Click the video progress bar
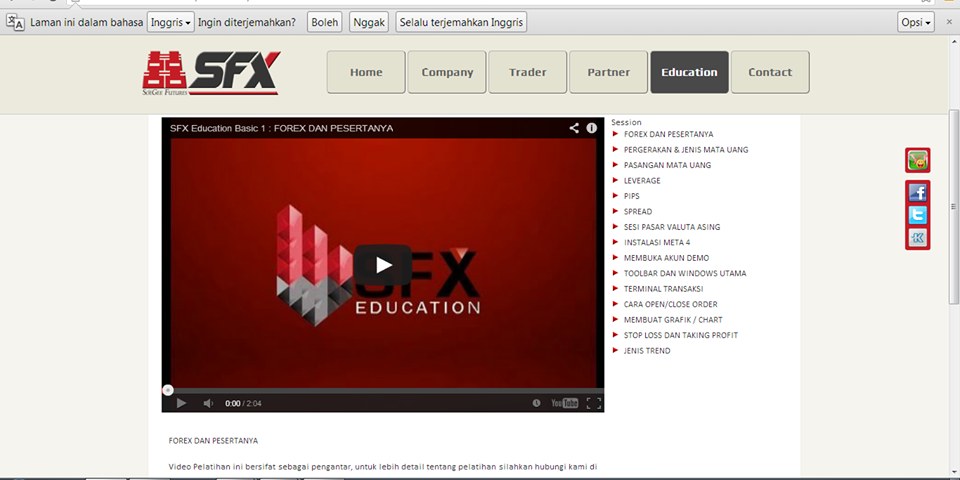Viewport: 960px width, 480px height. tap(383, 390)
